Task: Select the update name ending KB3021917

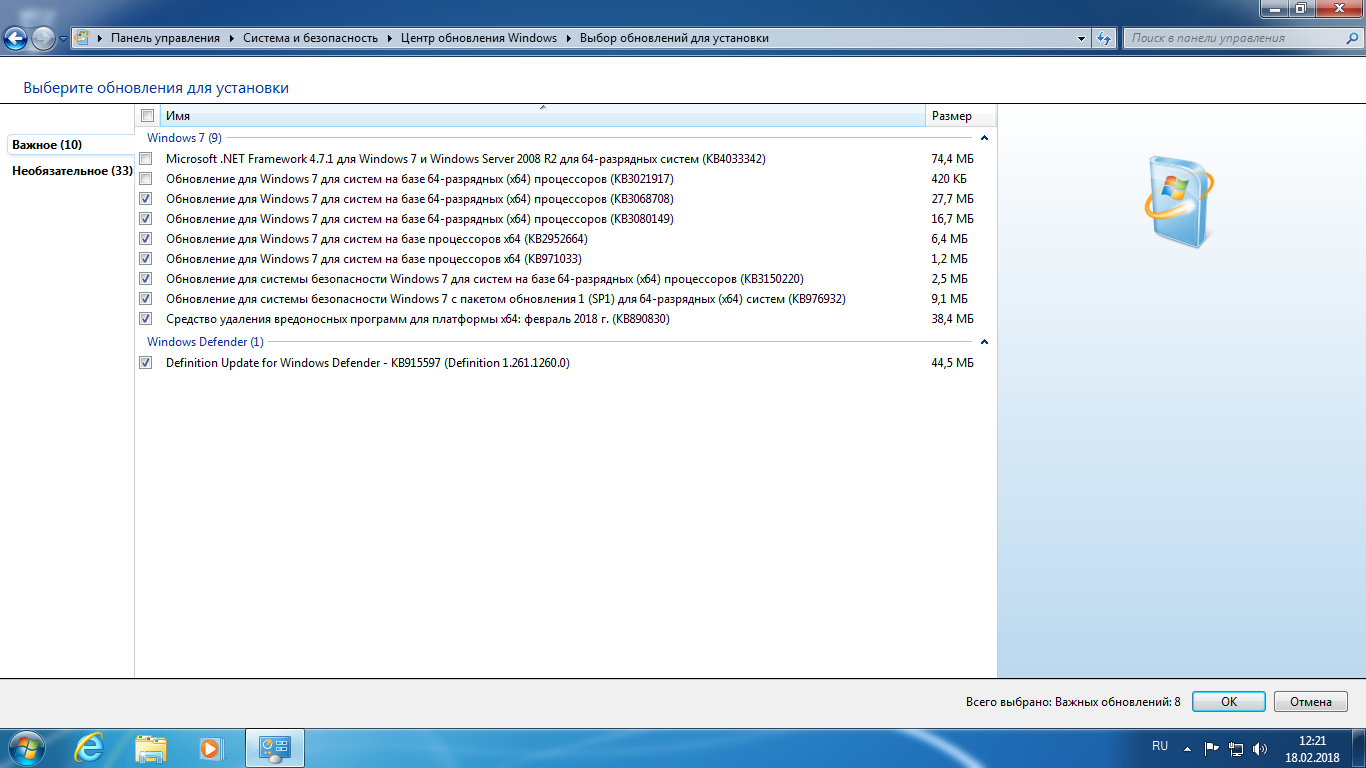Action: (x=420, y=179)
